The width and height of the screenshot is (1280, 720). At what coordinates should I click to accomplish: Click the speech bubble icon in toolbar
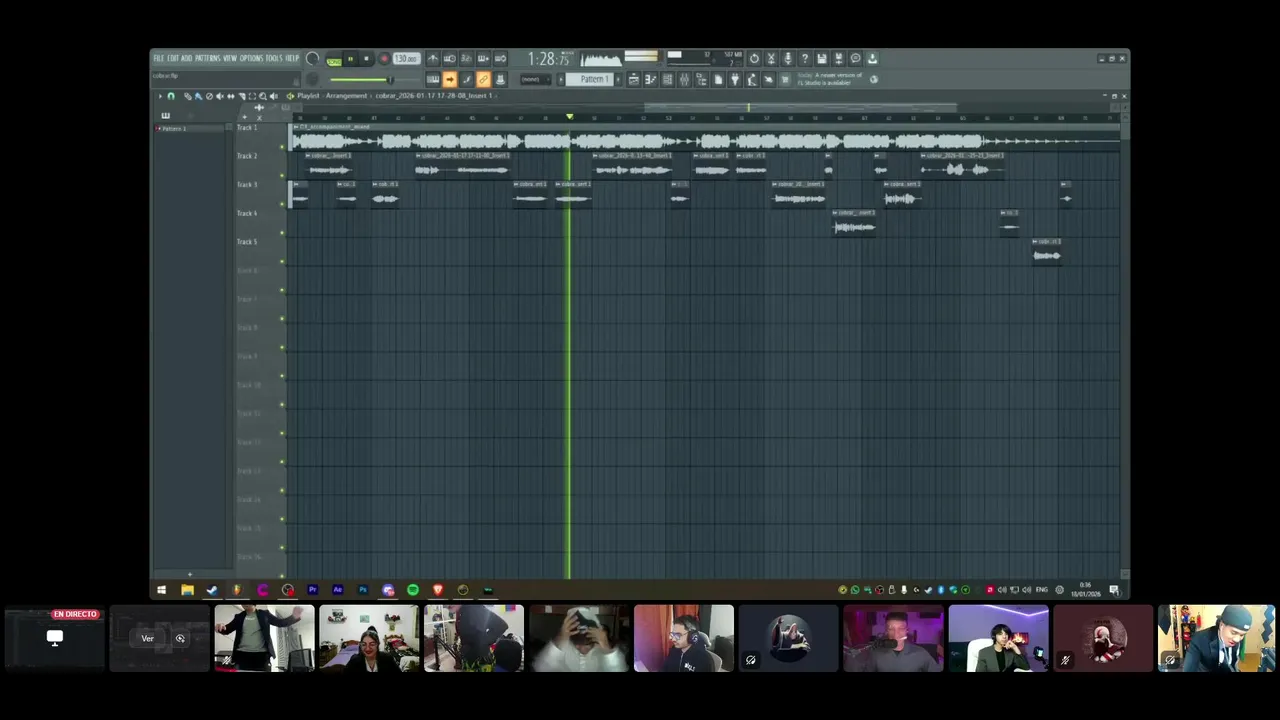click(x=855, y=58)
